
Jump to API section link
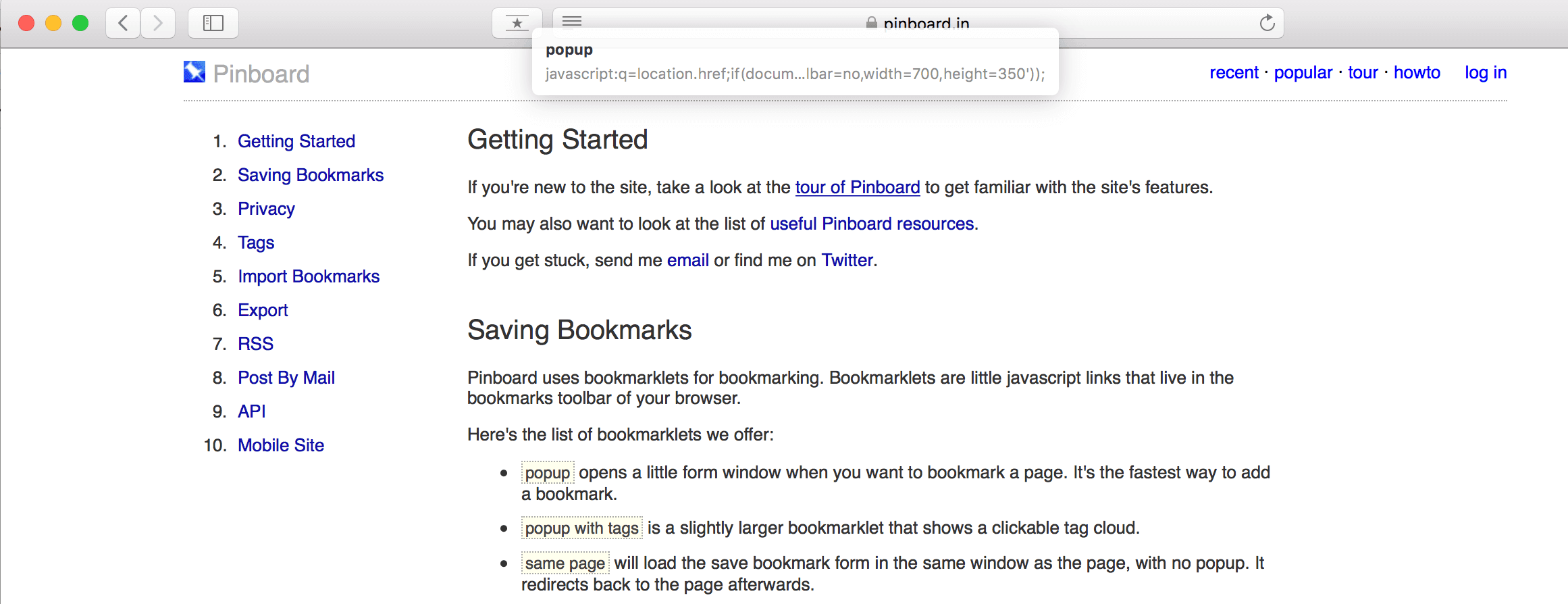tap(251, 411)
